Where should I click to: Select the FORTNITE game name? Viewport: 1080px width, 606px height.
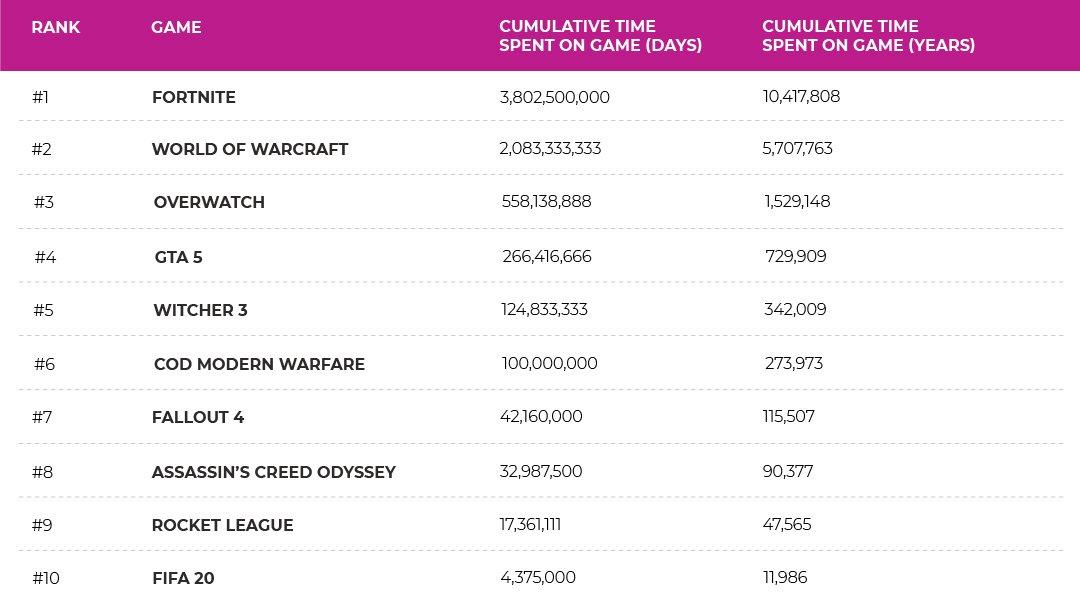coord(194,97)
